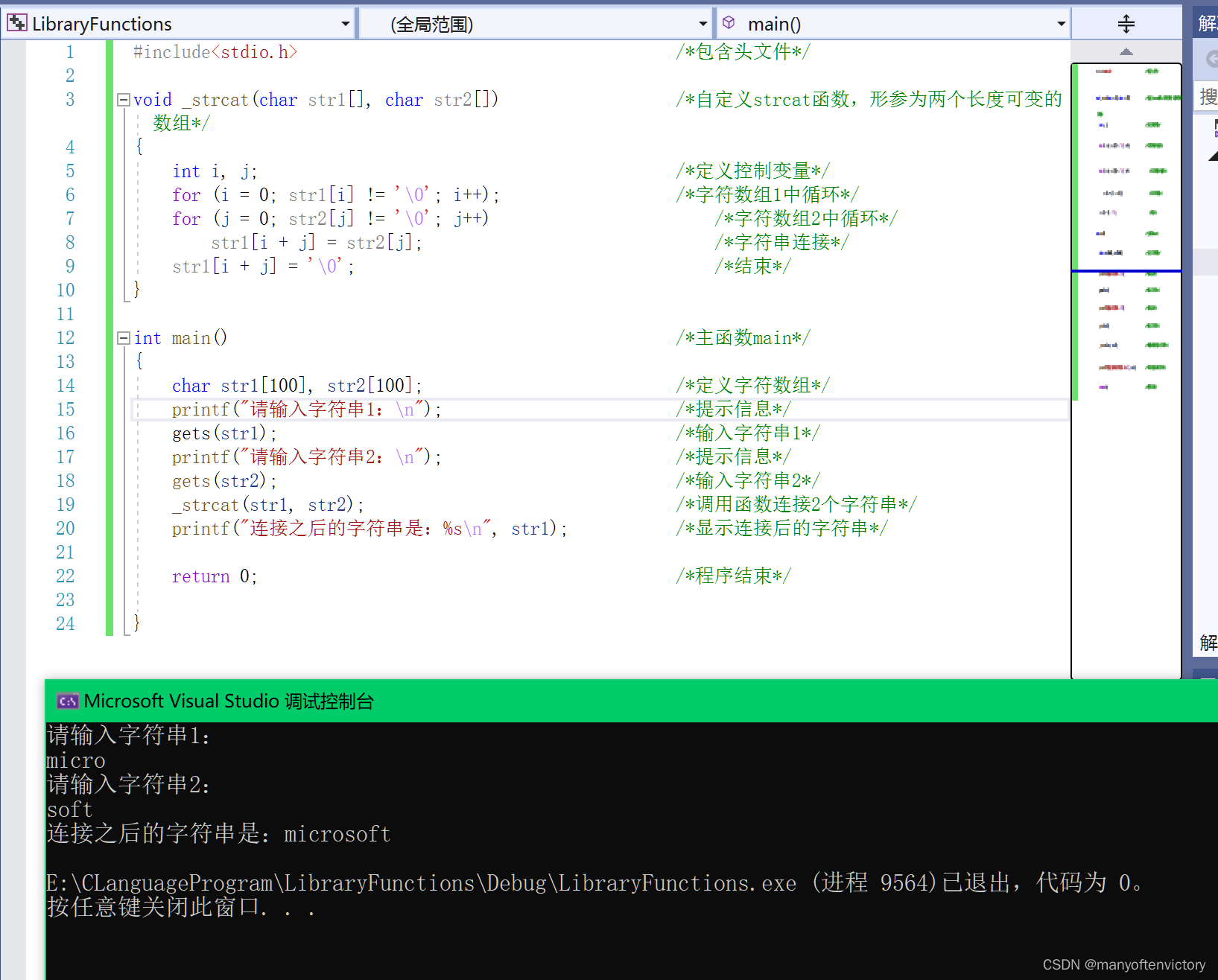Click line number 24 in the gutter
This screenshot has height=980, width=1218.
coord(66,624)
